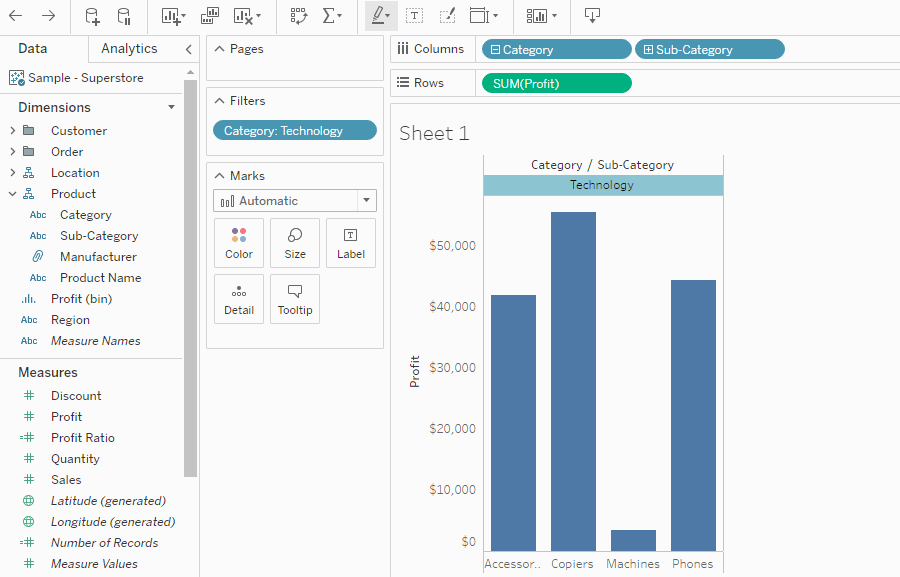Image resolution: width=900 pixels, height=577 pixels.
Task: Click the duplicate sheet toolbar icon
Action: [207, 16]
